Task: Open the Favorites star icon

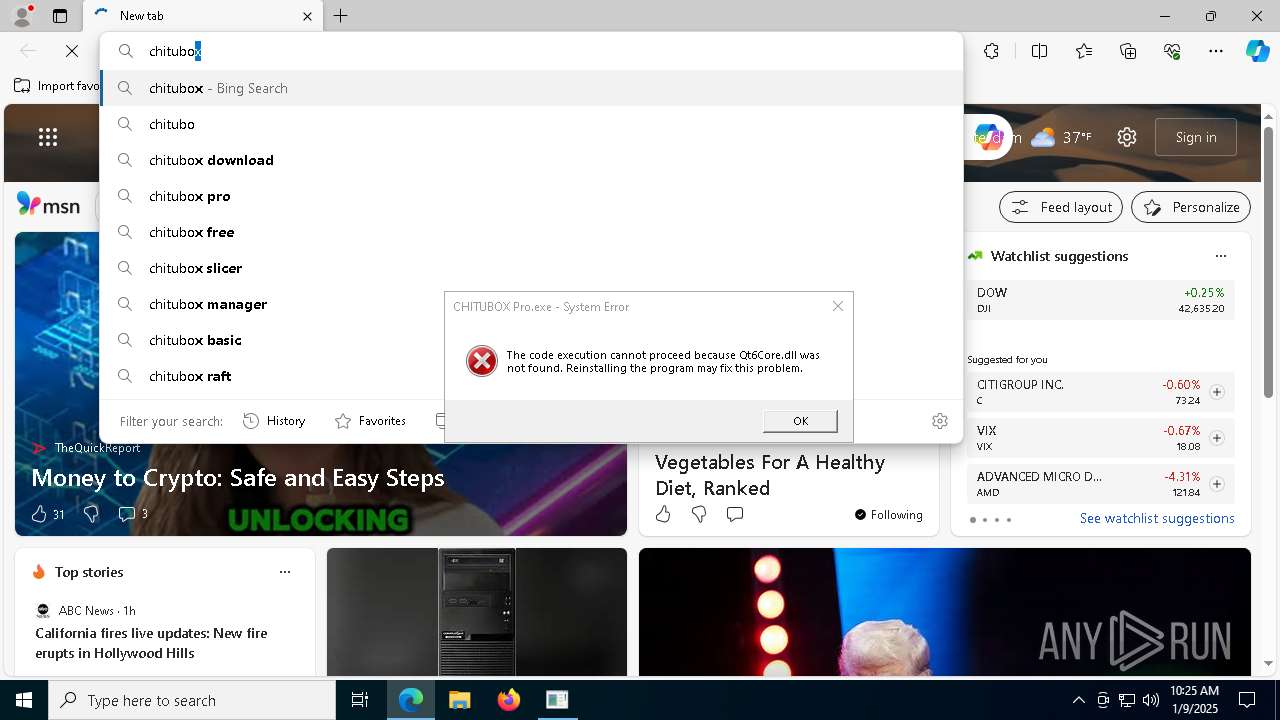Action: (1084, 51)
